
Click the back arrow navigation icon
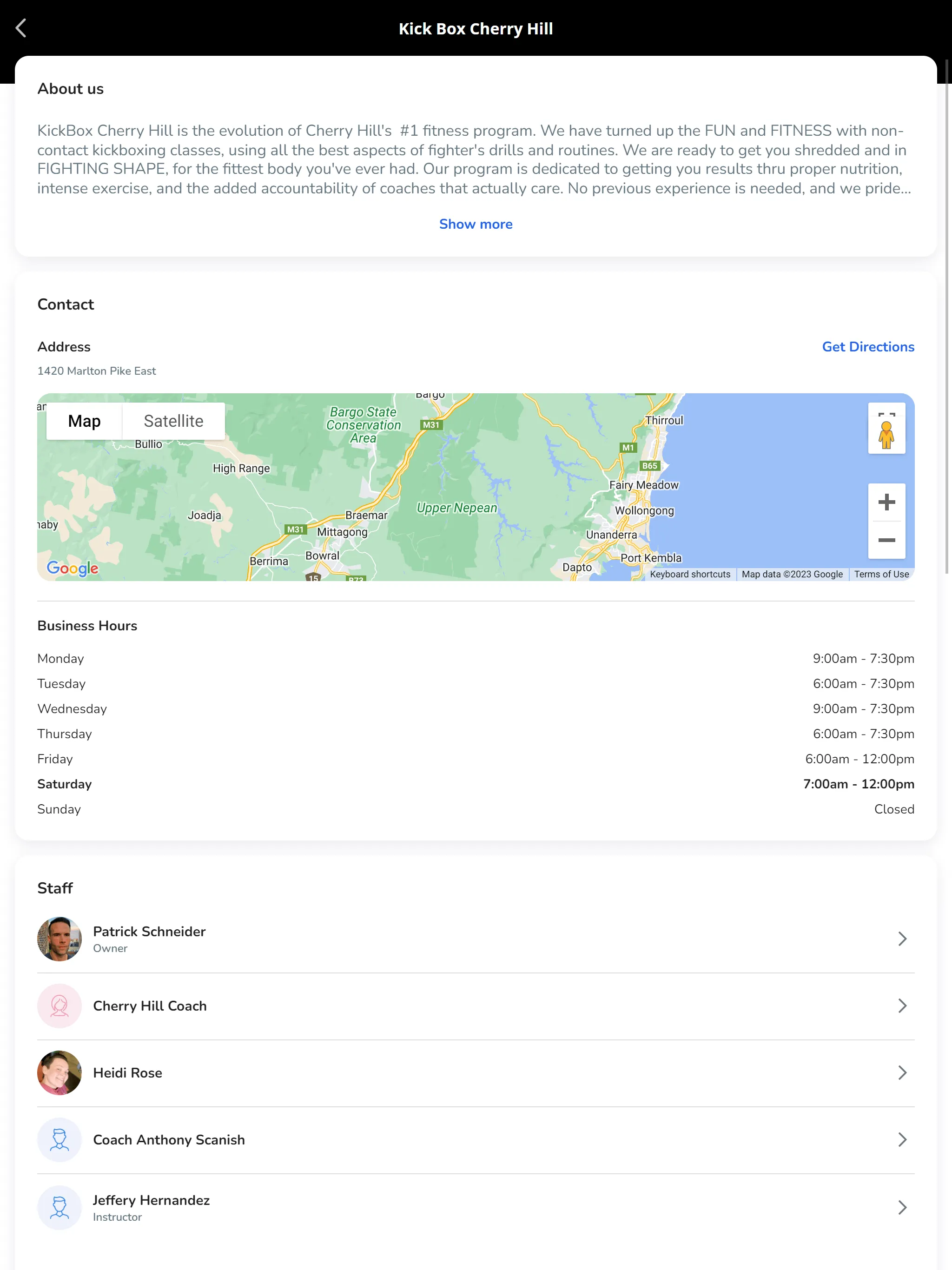click(x=22, y=27)
